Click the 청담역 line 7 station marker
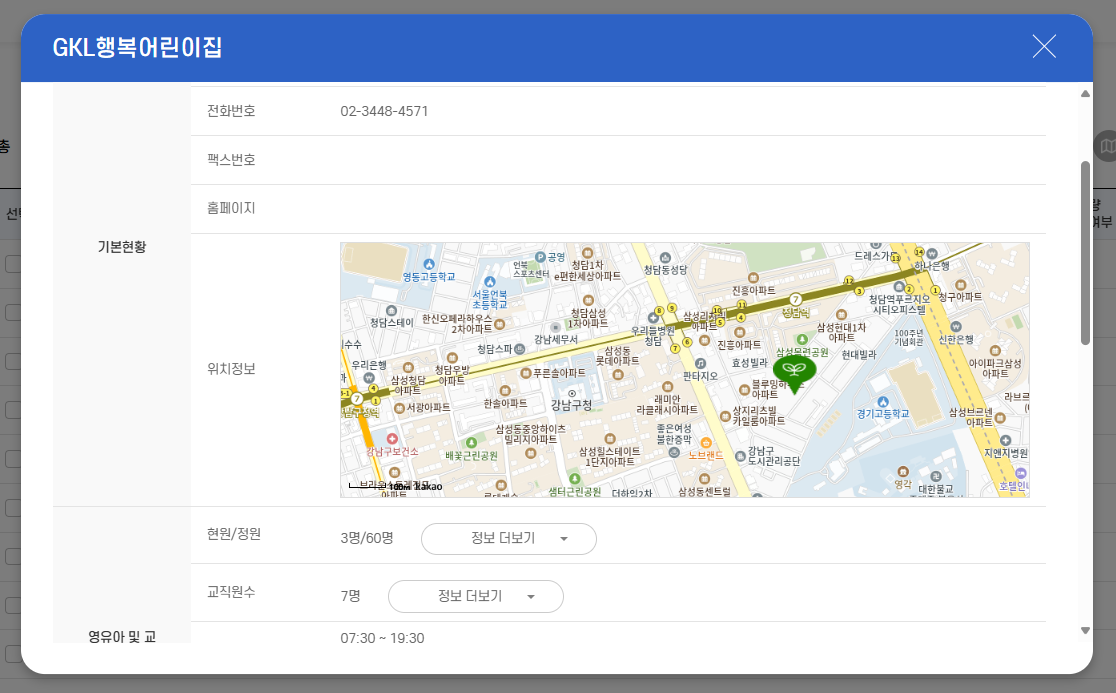The width and height of the screenshot is (1116, 693). tap(796, 300)
